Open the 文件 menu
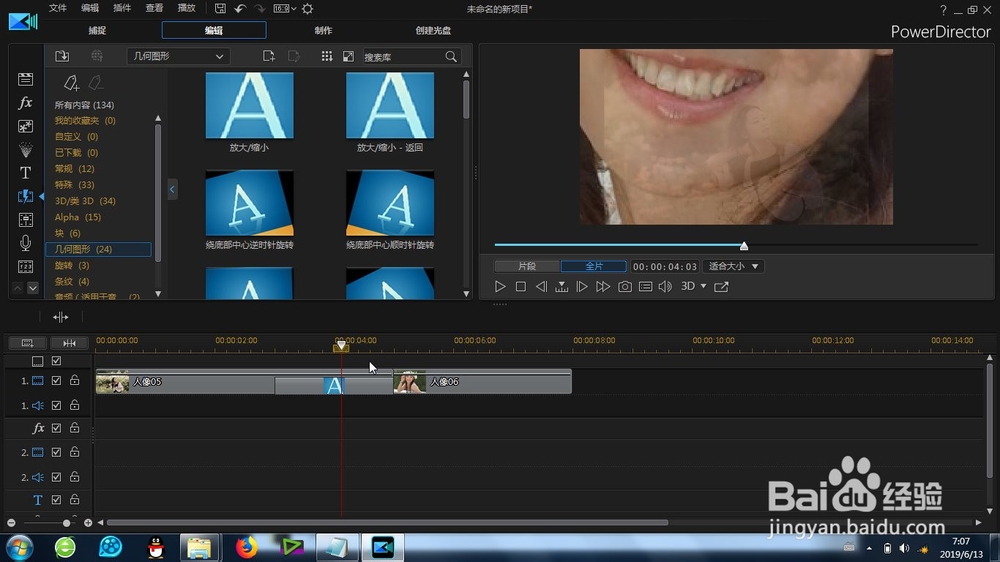The image size is (1000, 562). tap(57, 8)
